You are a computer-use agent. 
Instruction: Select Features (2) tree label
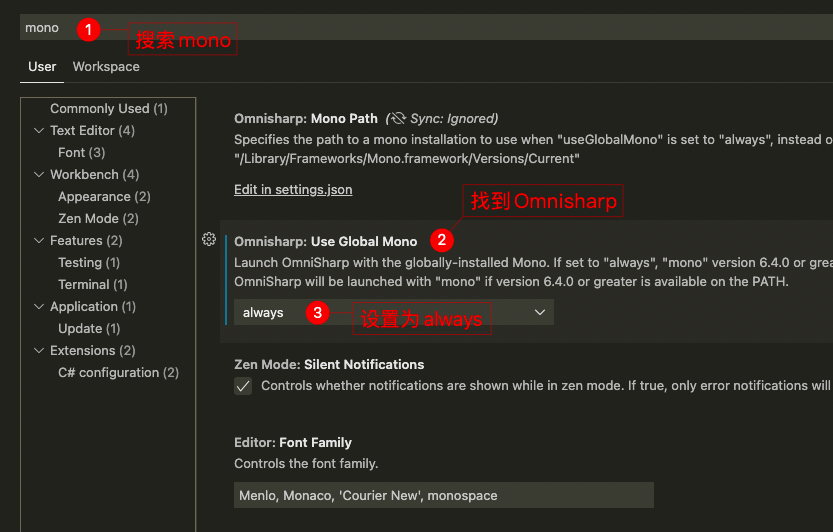(x=86, y=240)
